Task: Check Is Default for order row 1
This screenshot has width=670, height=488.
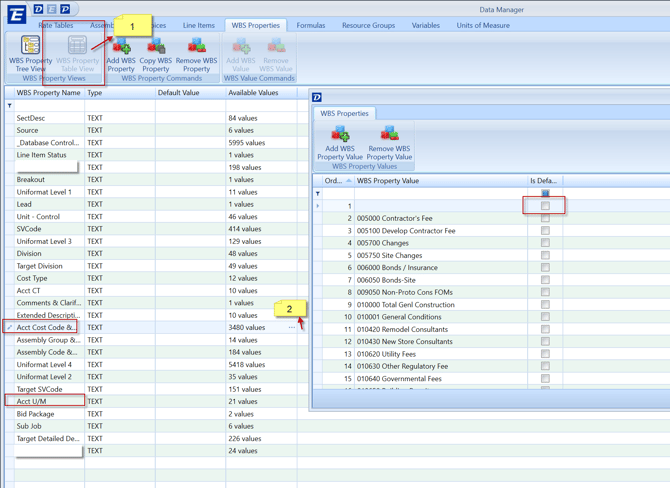Action: click(x=545, y=206)
